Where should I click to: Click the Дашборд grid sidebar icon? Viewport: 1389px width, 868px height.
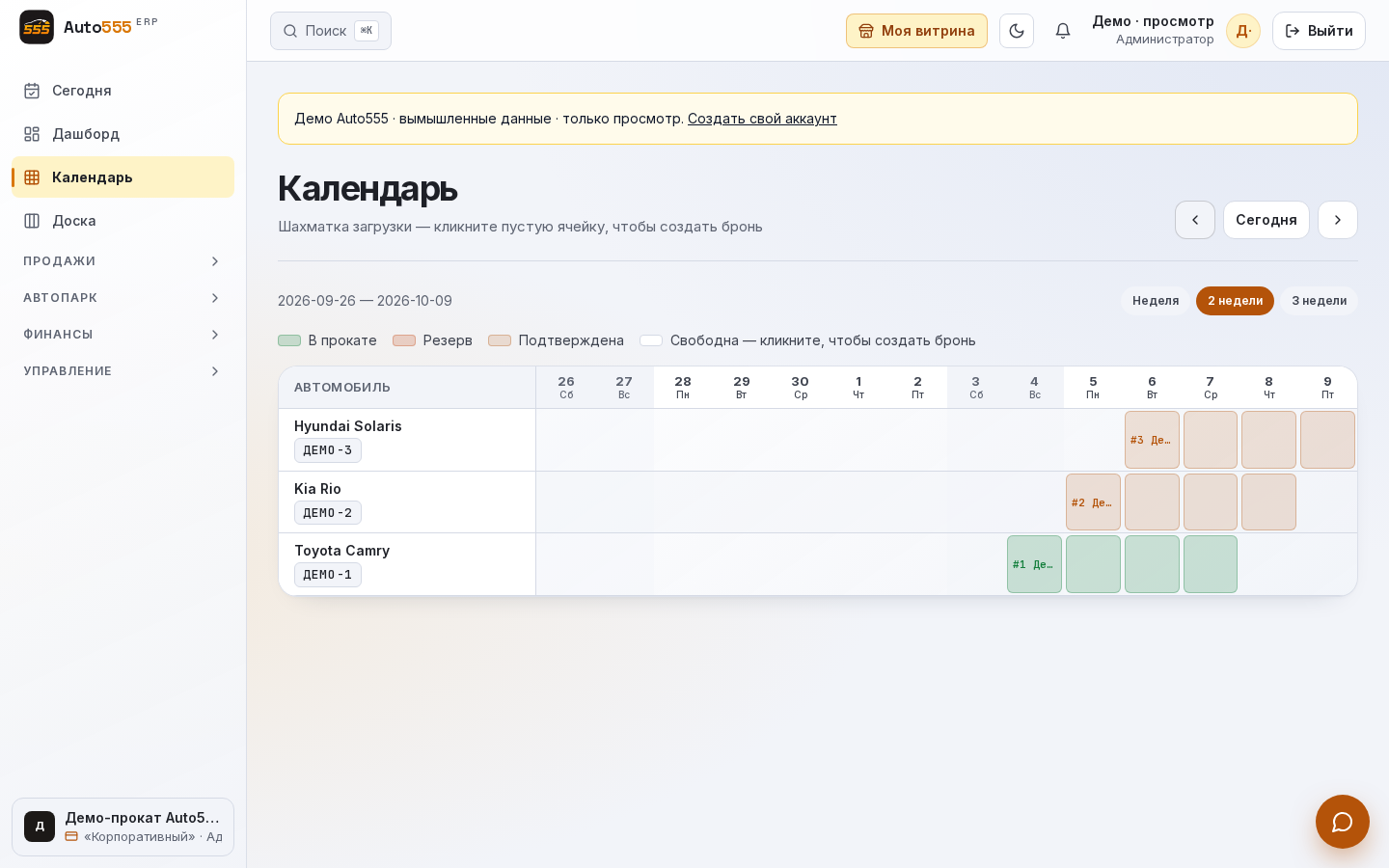[32, 134]
